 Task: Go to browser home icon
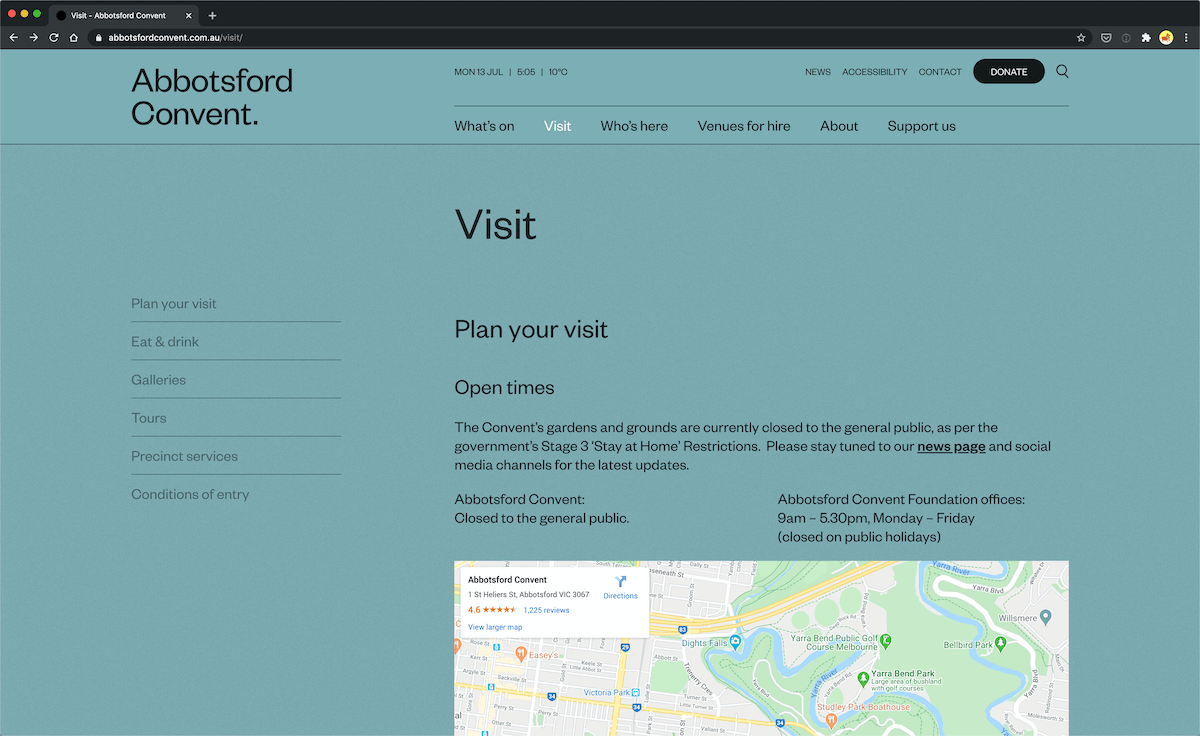pyautogui.click(x=73, y=37)
